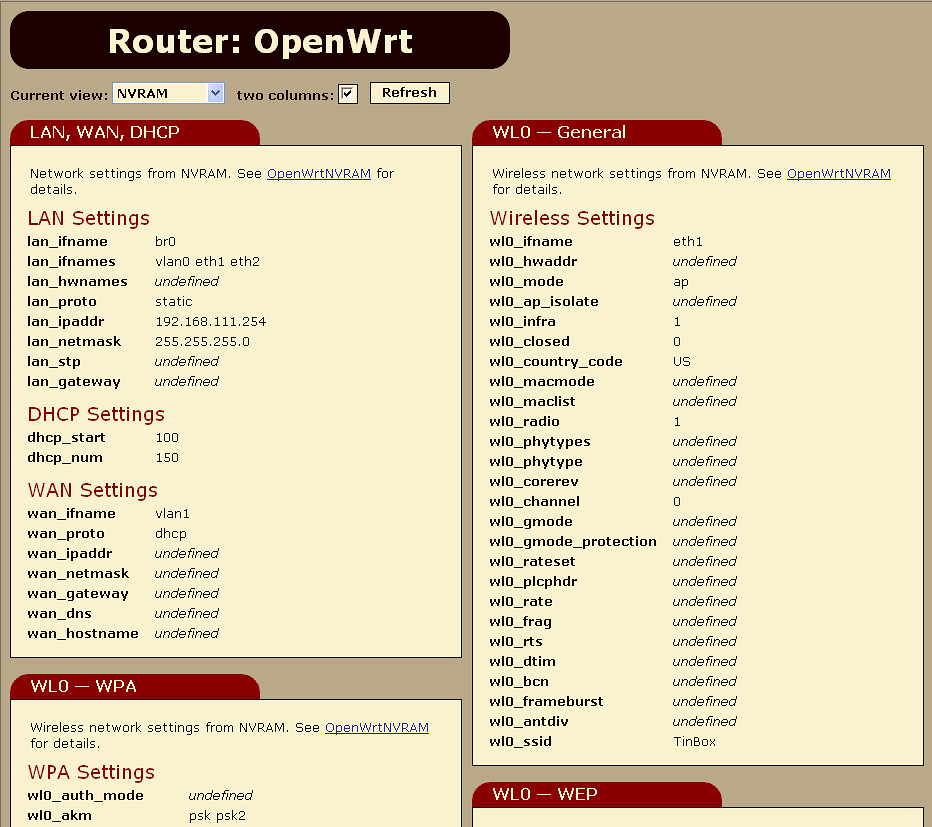Click the lan_stp label
The height and width of the screenshot is (827, 932).
[x=53, y=362]
